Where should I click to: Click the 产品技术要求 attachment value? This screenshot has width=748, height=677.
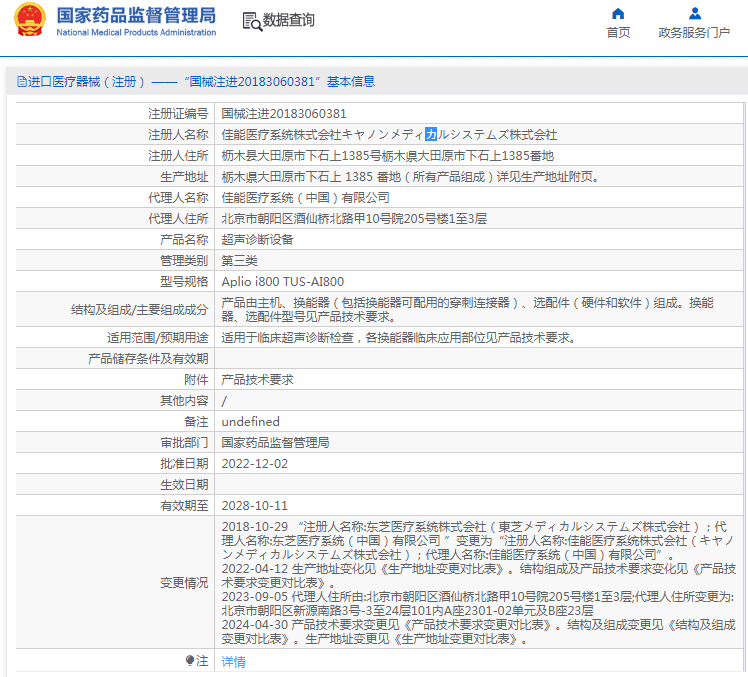click(x=257, y=380)
